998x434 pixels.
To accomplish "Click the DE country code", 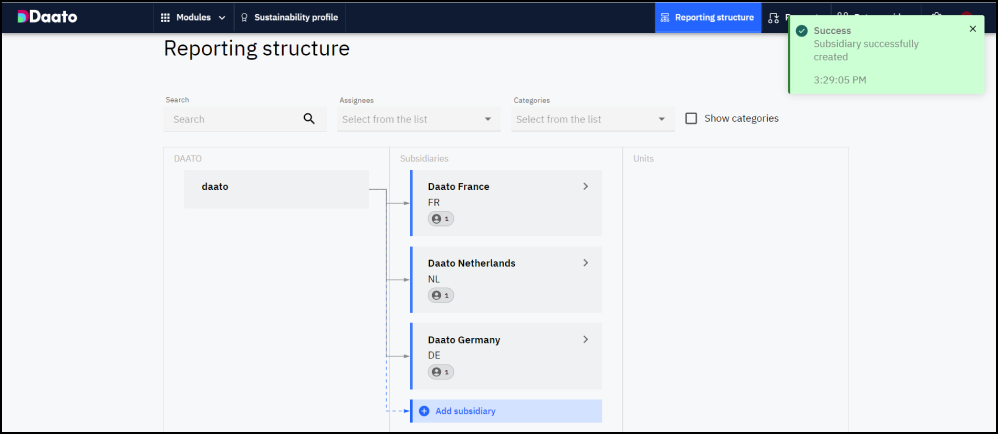I will tap(434, 355).
